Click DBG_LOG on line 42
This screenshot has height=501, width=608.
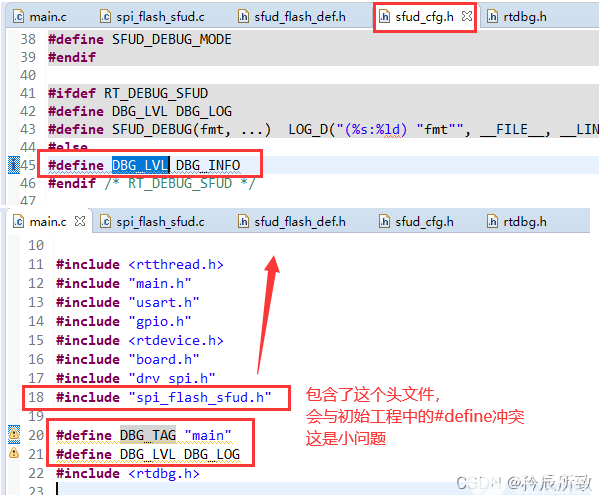pyautogui.click(x=204, y=112)
